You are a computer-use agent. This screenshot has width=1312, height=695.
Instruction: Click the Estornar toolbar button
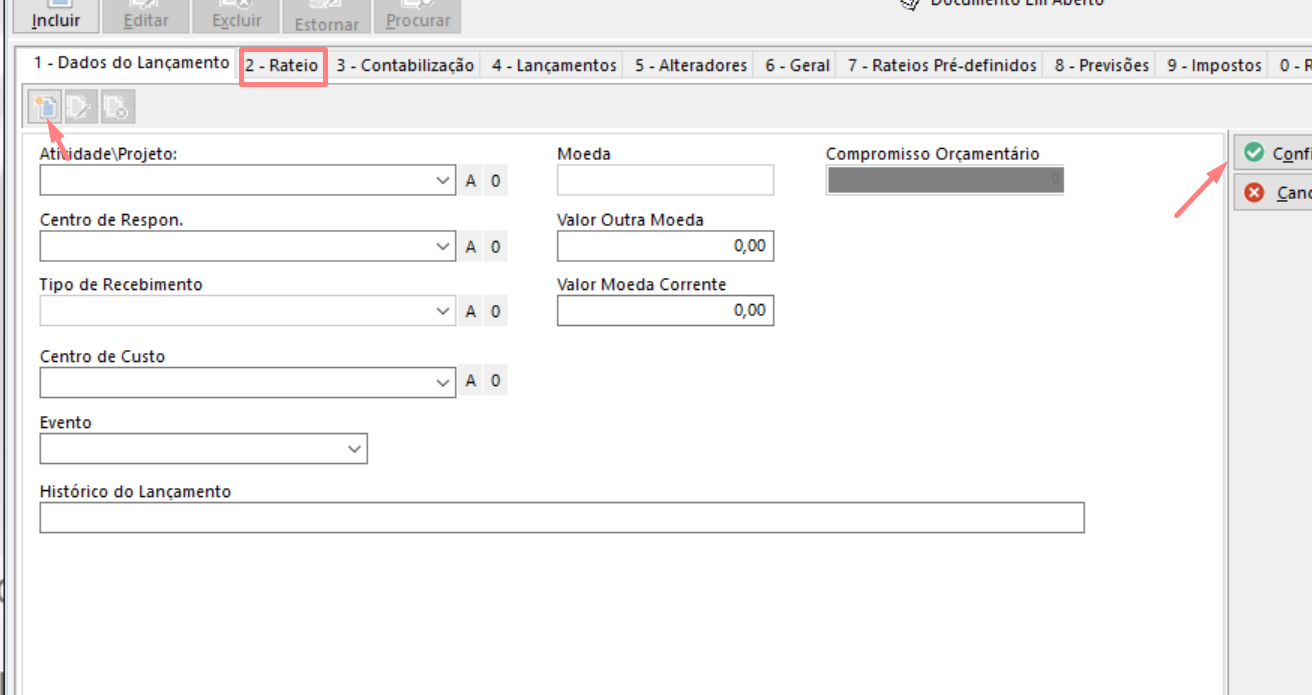click(x=327, y=16)
